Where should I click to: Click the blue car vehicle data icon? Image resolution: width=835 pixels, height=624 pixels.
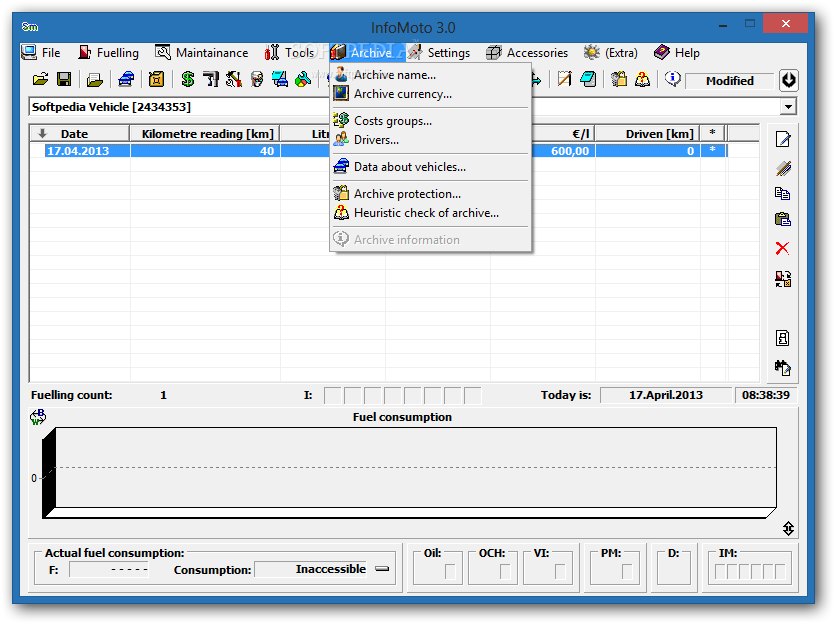tap(126, 80)
